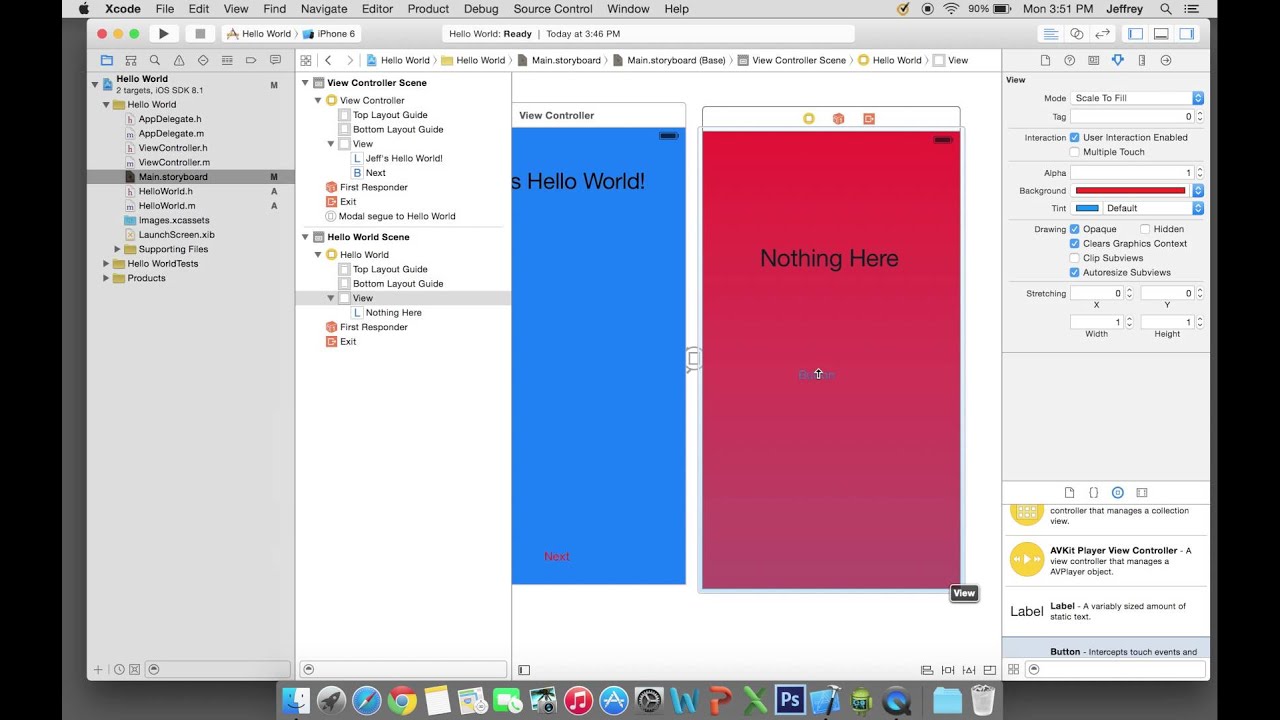Screen dimensions: 1280x720
Task: Select the iPhone 6 run destination
Action: click(329, 34)
